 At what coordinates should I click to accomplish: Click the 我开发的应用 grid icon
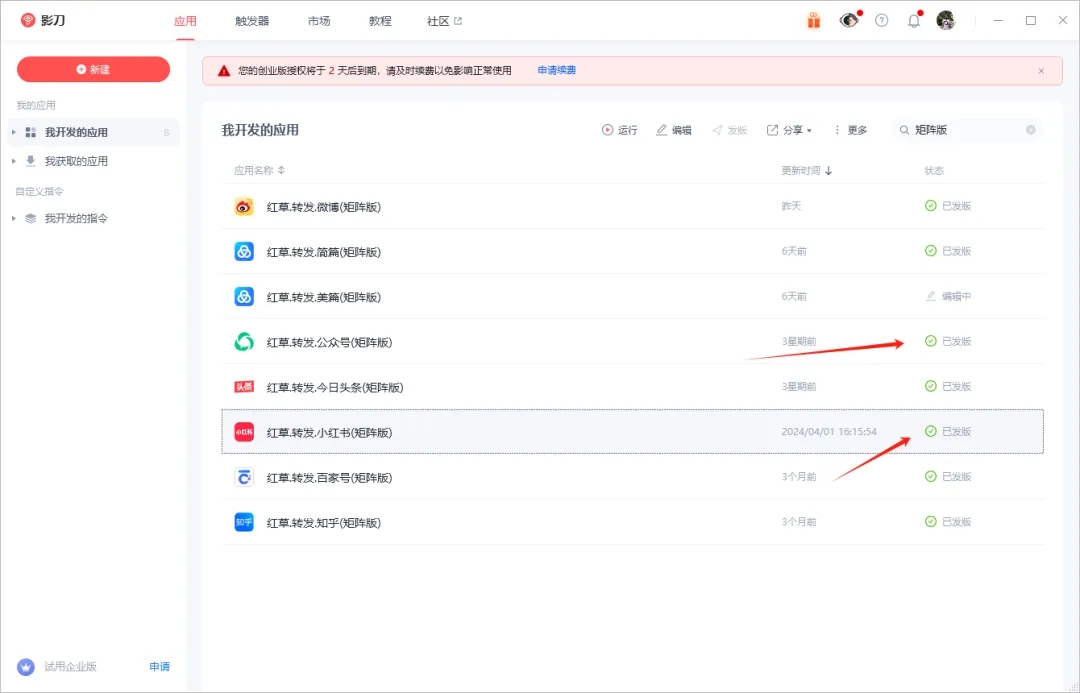(30, 132)
